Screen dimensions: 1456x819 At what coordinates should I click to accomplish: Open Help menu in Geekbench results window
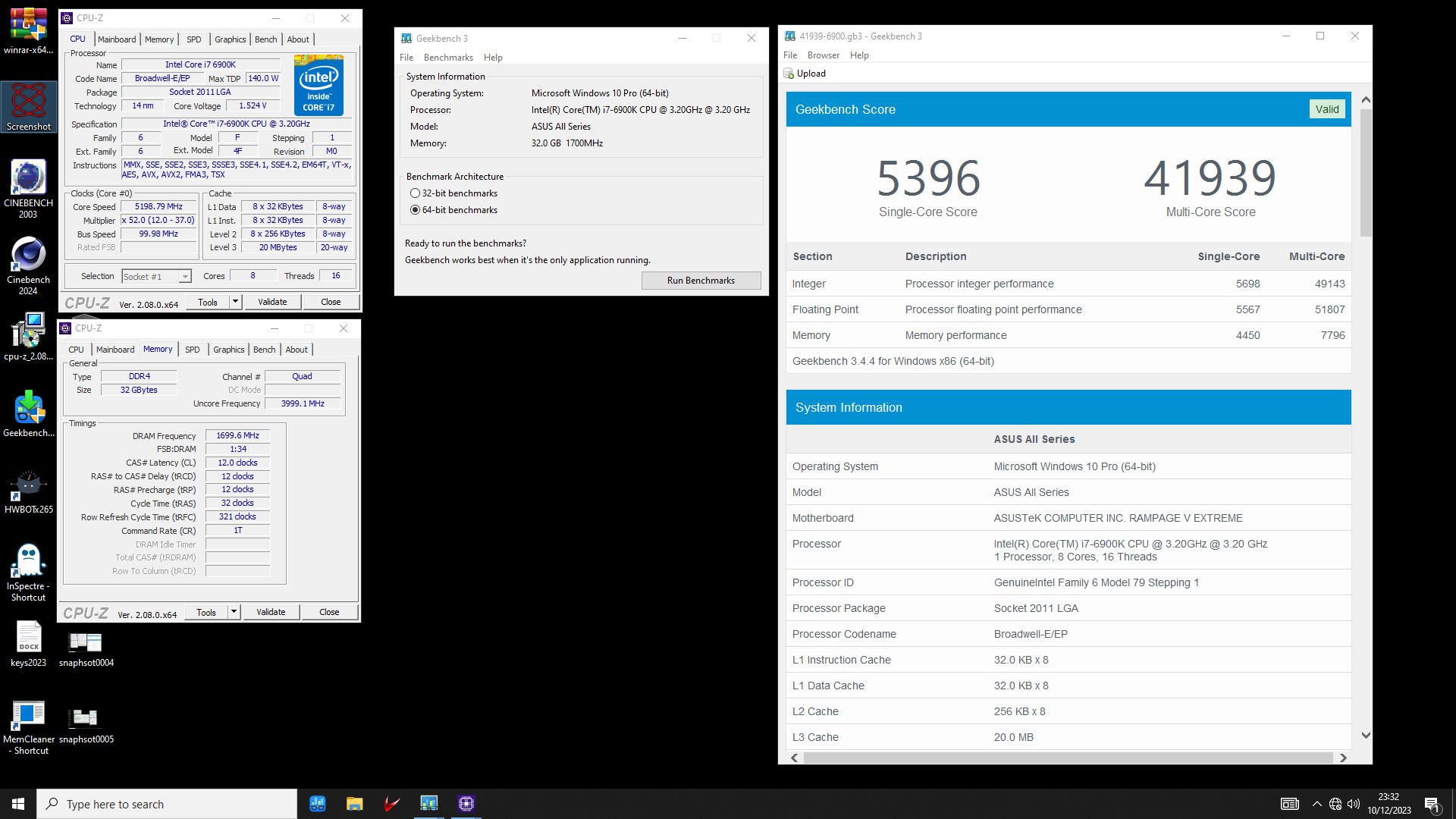click(859, 55)
